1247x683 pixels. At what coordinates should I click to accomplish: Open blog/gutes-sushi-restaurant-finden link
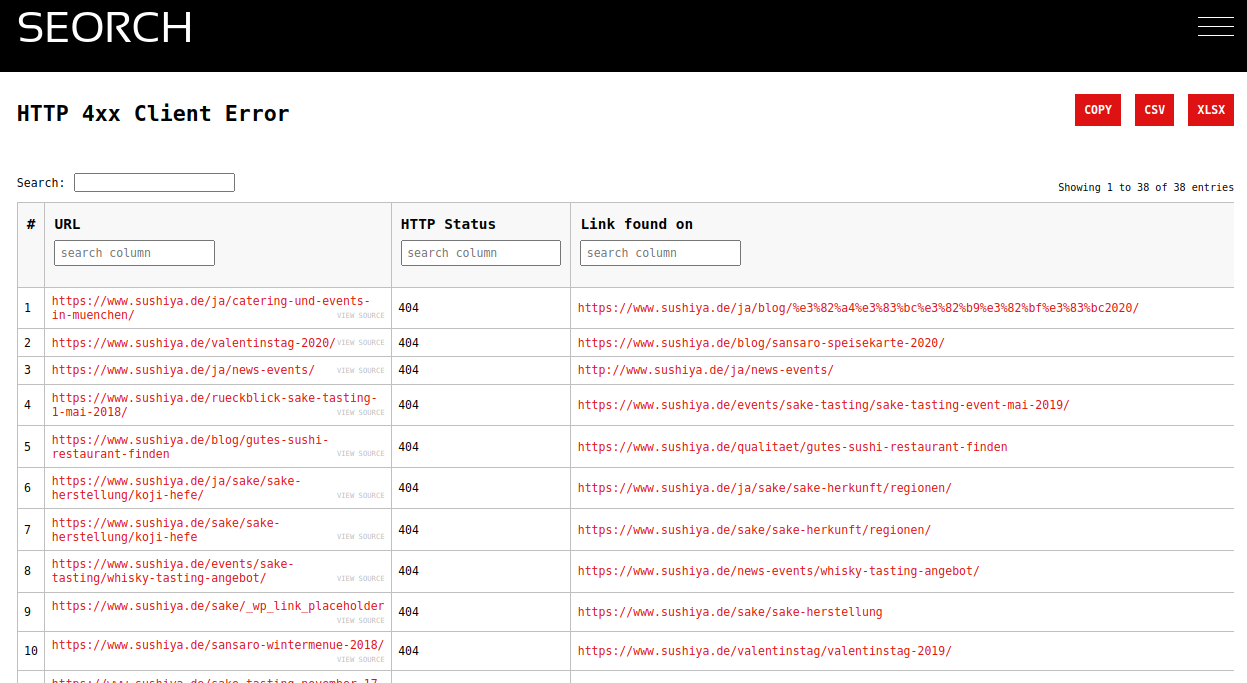(x=190, y=447)
